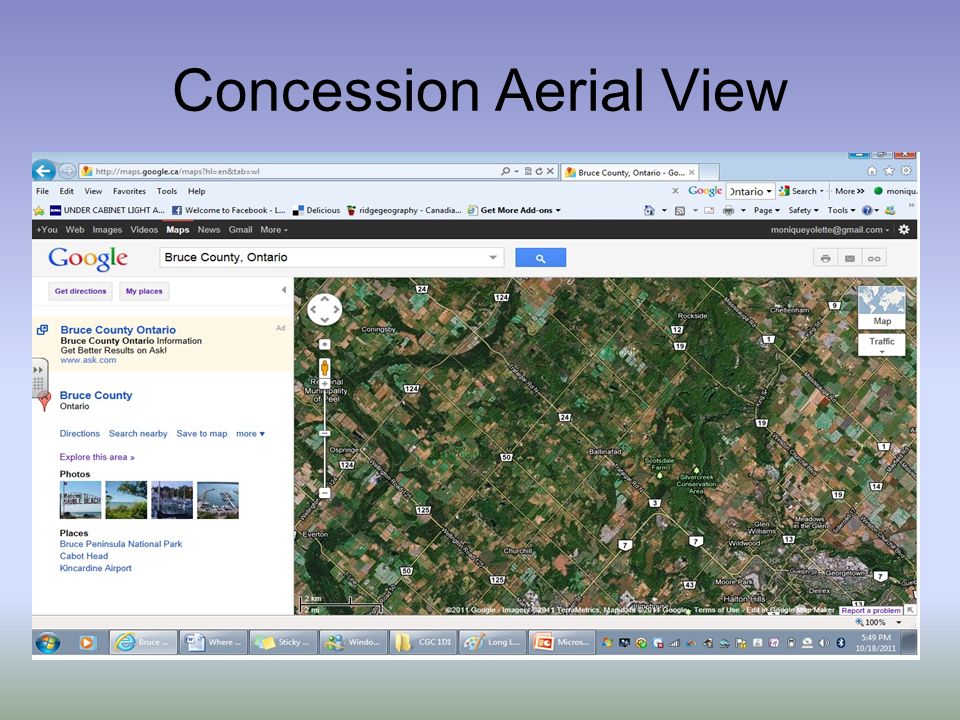Click the Save to map link
The width and height of the screenshot is (960, 720).
click(x=201, y=433)
